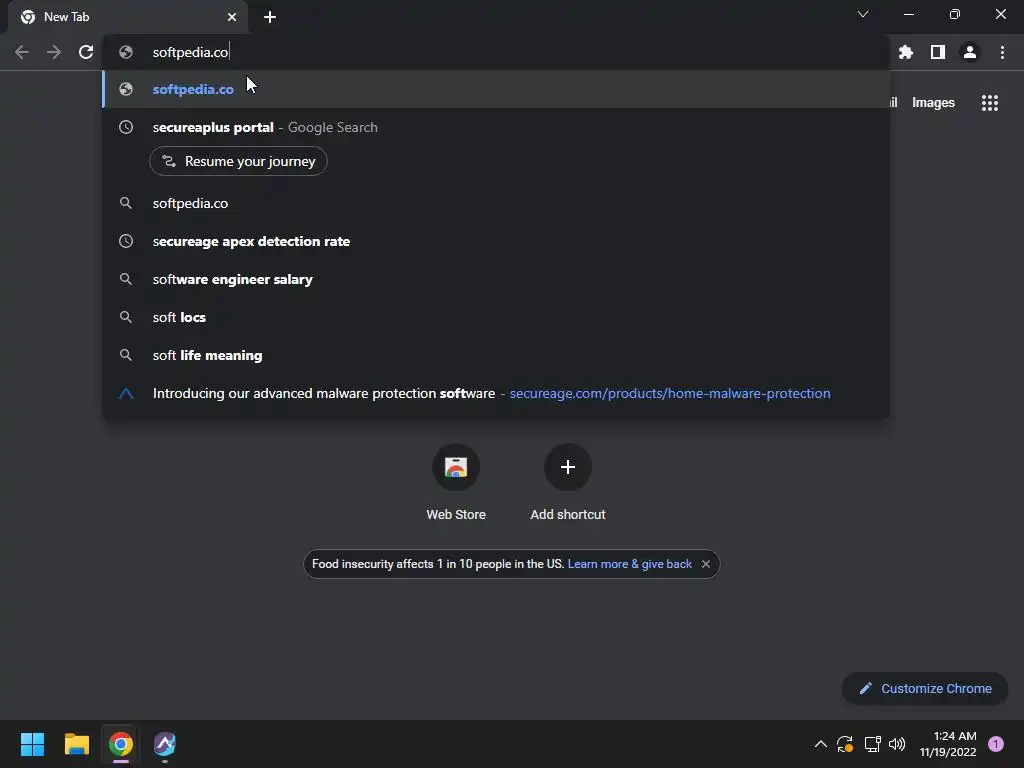Open the Windows Start menu
This screenshot has width=1024, height=768.
[x=32, y=744]
